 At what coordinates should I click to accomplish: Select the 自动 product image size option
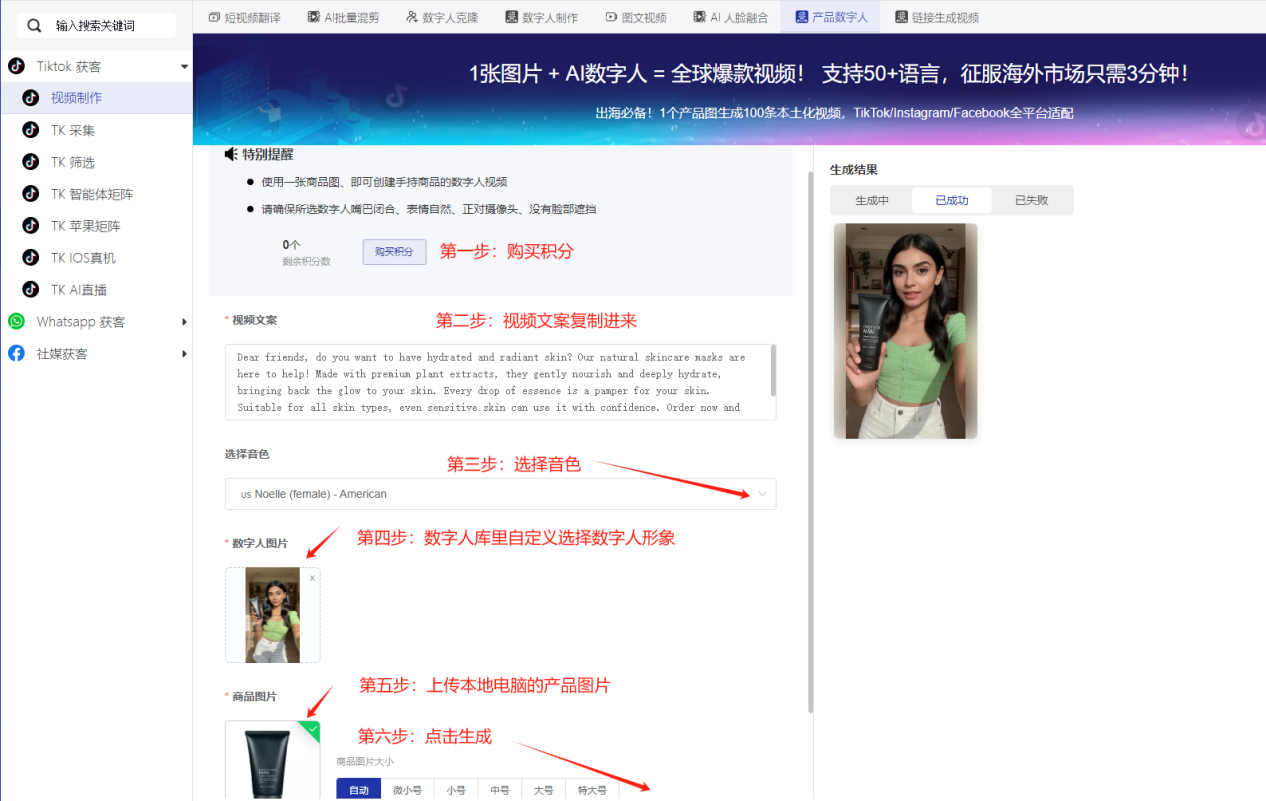coord(358,790)
